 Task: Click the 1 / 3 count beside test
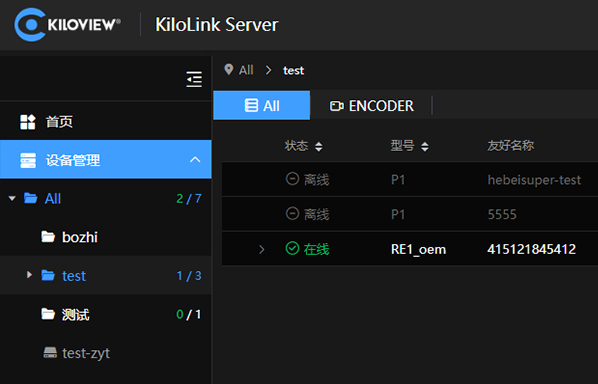tap(189, 276)
